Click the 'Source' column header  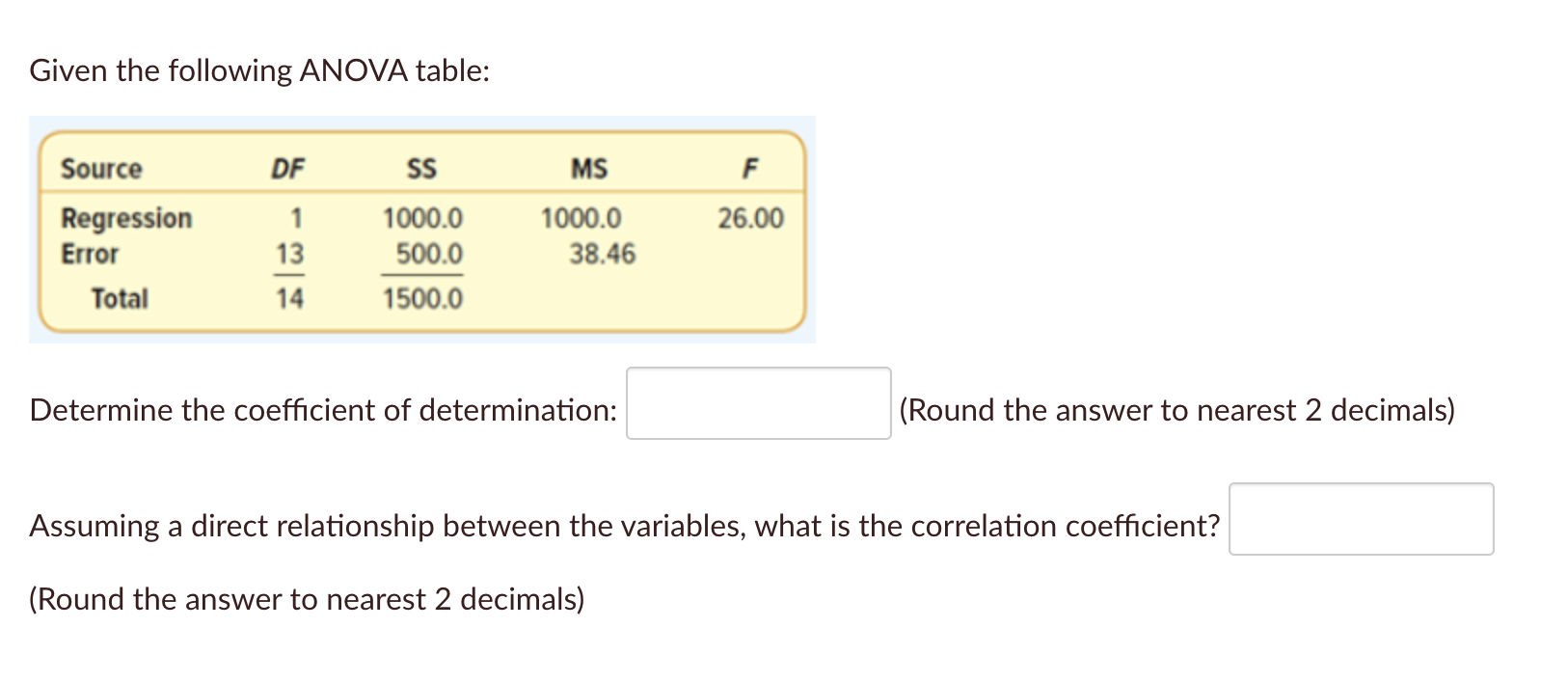pyautogui.click(x=100, y=170)
